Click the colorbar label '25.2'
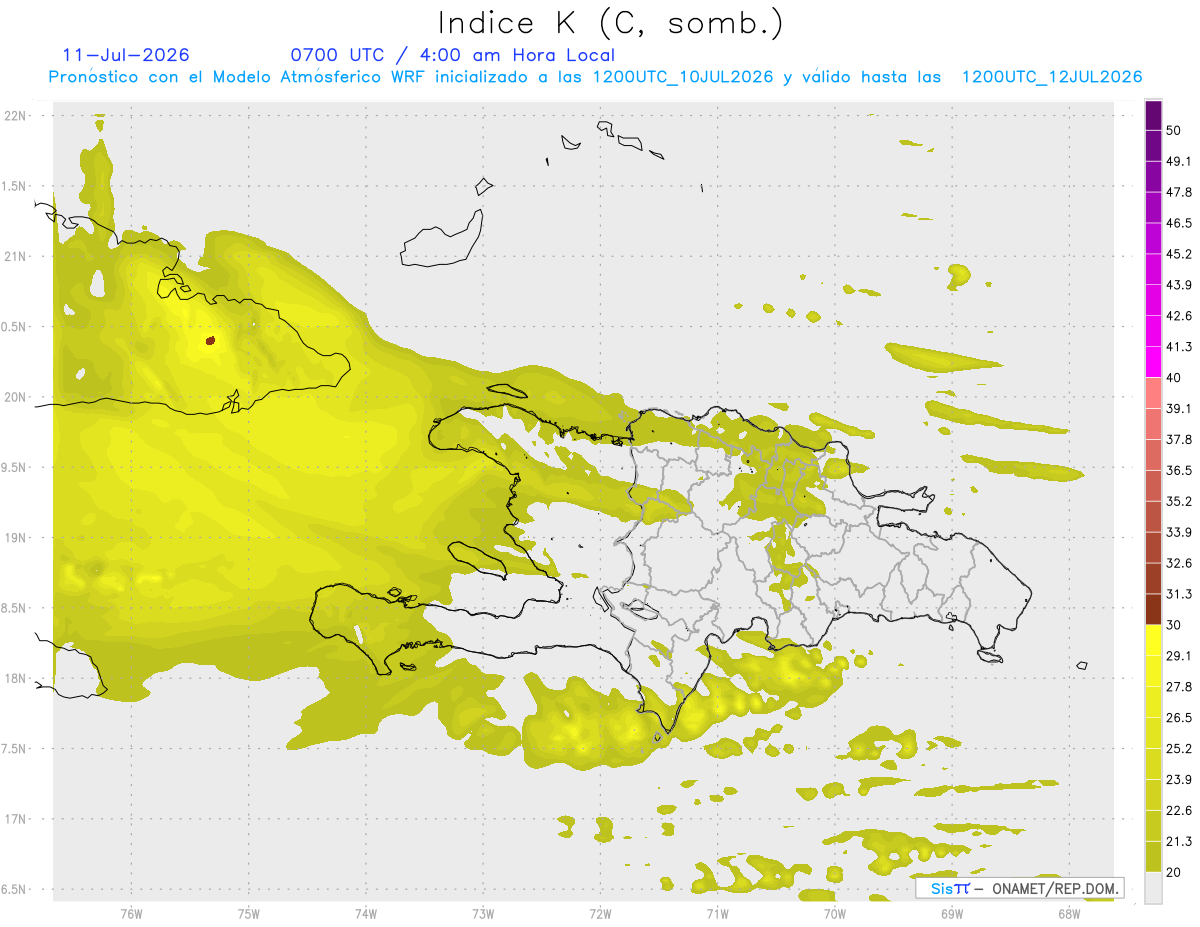This screenshot has width=1200, height=927. click(x=1179, y=748)
